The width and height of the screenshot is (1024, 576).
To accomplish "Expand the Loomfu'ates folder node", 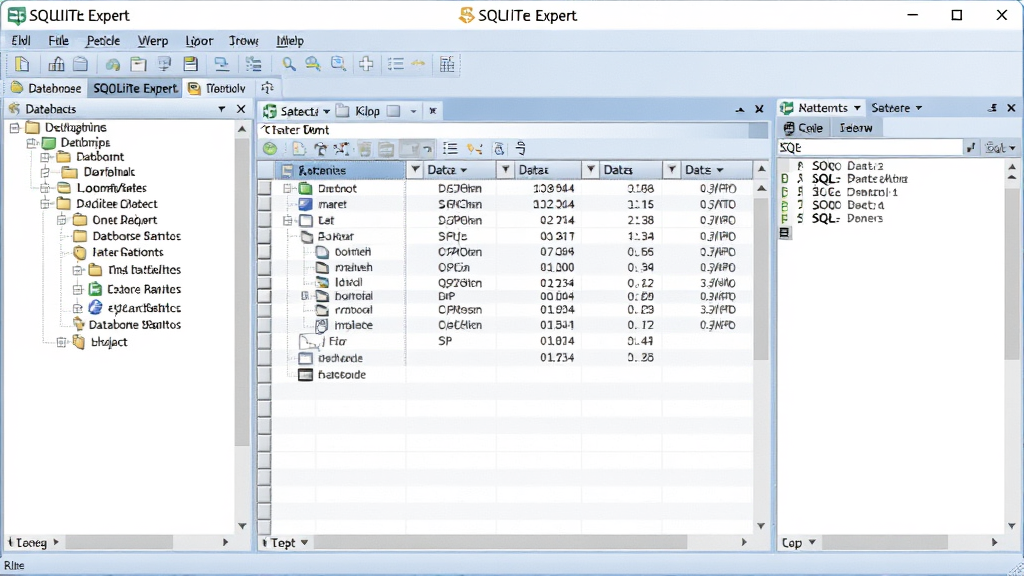I will tap(46, 188).
